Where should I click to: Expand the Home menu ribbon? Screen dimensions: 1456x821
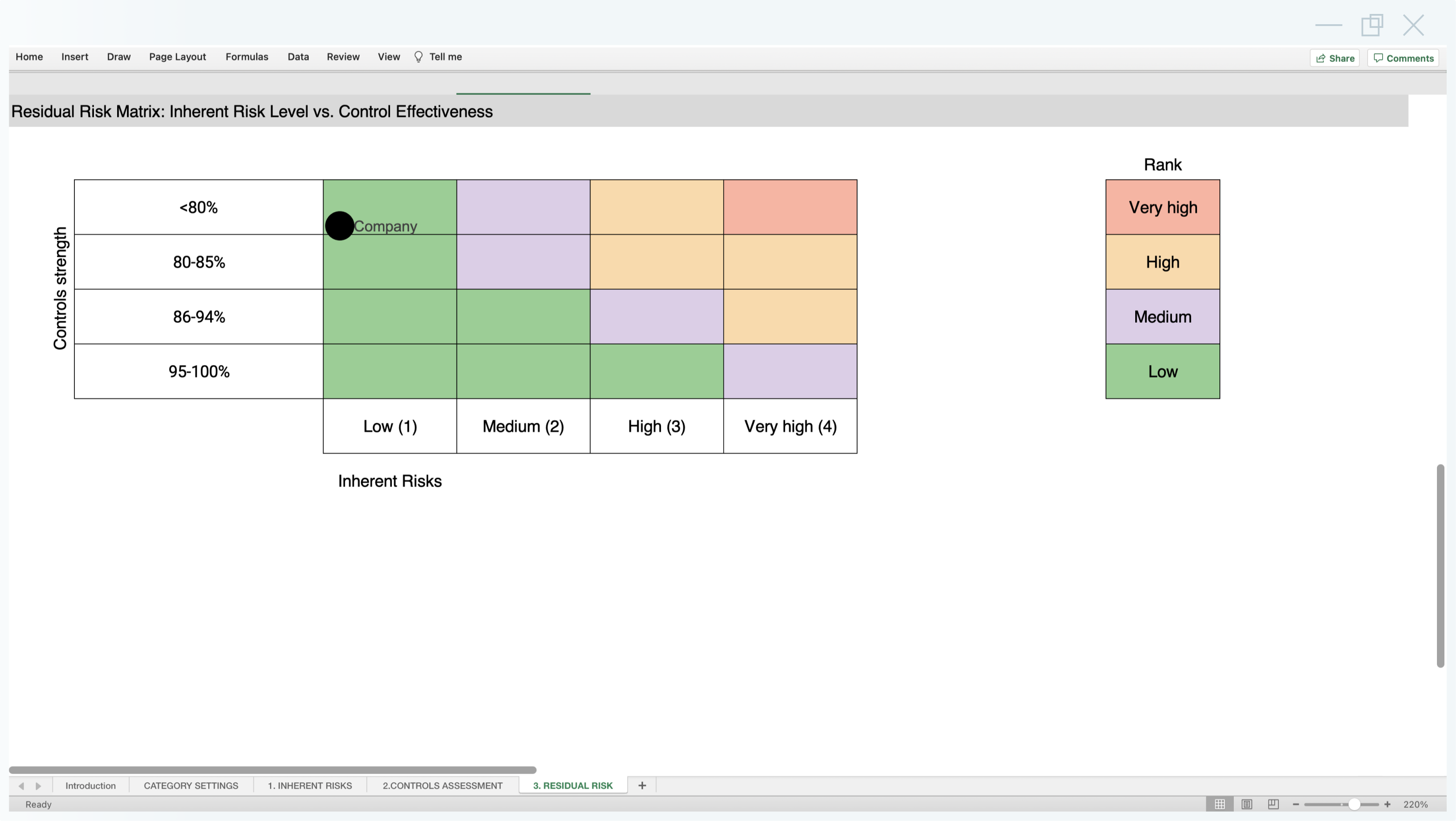coord(29,56)
